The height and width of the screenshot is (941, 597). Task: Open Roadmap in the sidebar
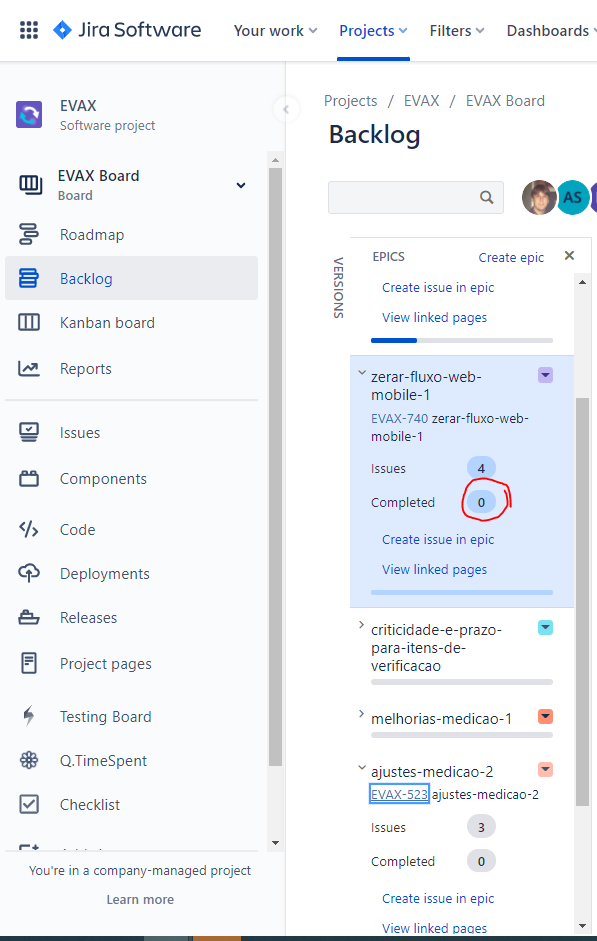[92, 235]
